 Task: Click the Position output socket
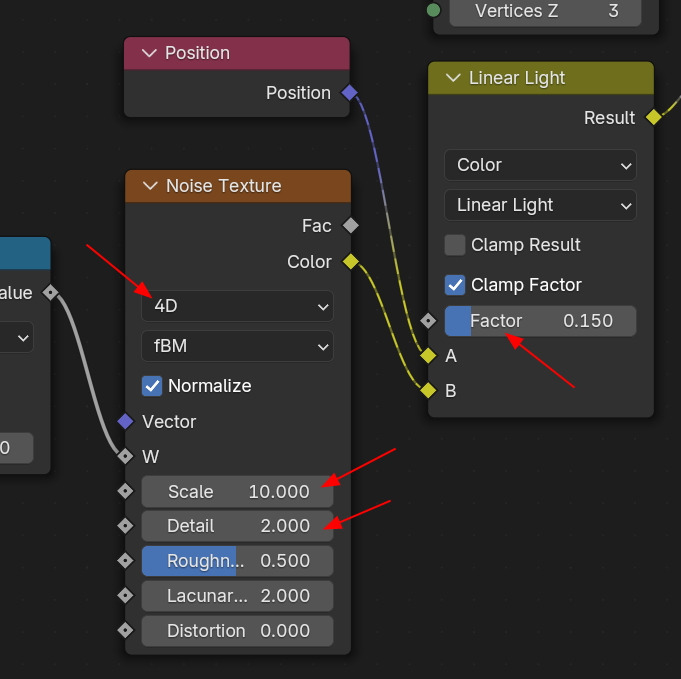350,93
